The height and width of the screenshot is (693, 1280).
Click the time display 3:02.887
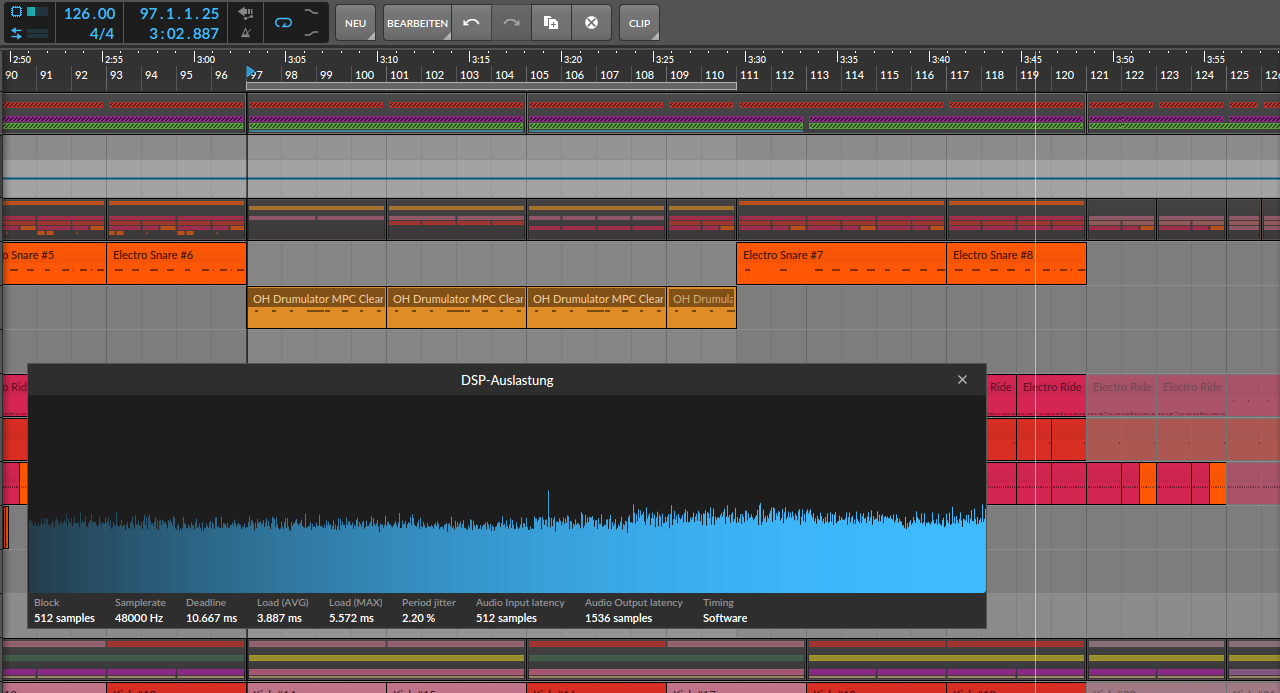pos(183,33)
